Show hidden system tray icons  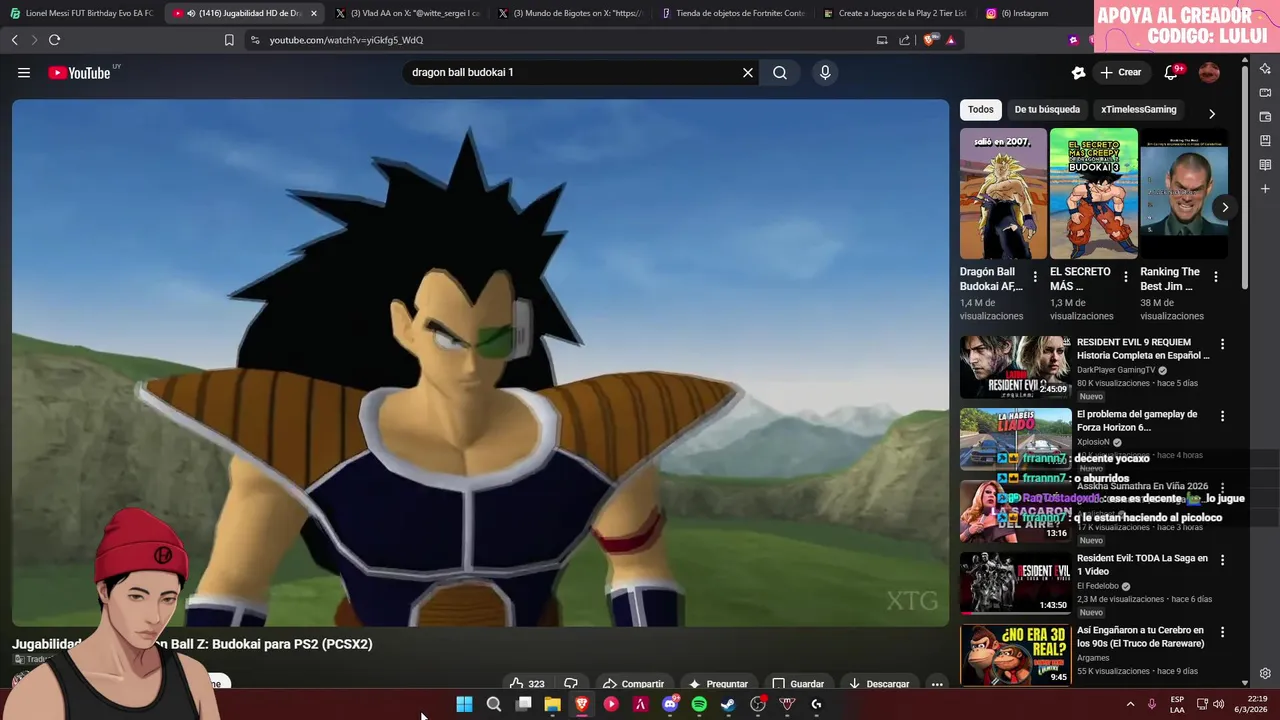click(1130, 704)
